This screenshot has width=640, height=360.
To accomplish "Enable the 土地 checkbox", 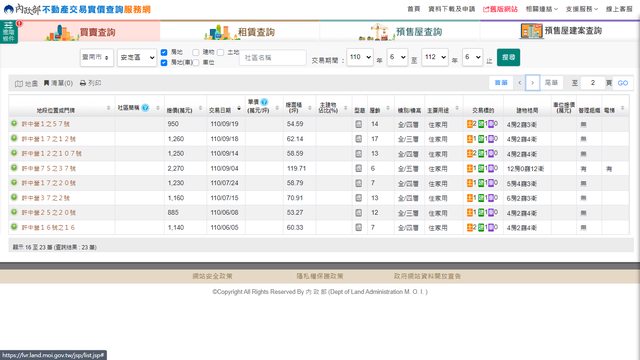I will click(220, 52).
